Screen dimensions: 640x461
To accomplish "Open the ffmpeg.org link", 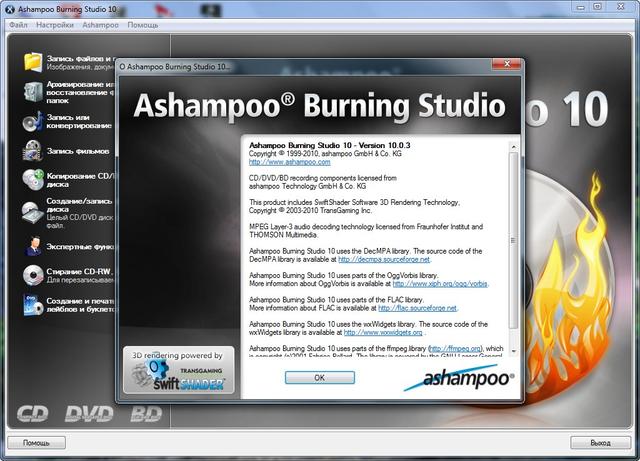I will tap(456, 348).
